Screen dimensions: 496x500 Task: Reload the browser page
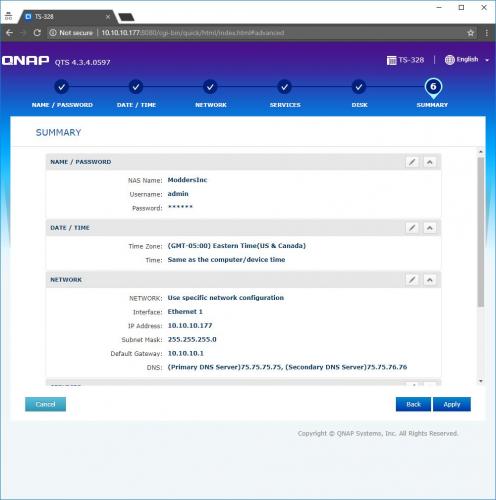coord(37,33)
